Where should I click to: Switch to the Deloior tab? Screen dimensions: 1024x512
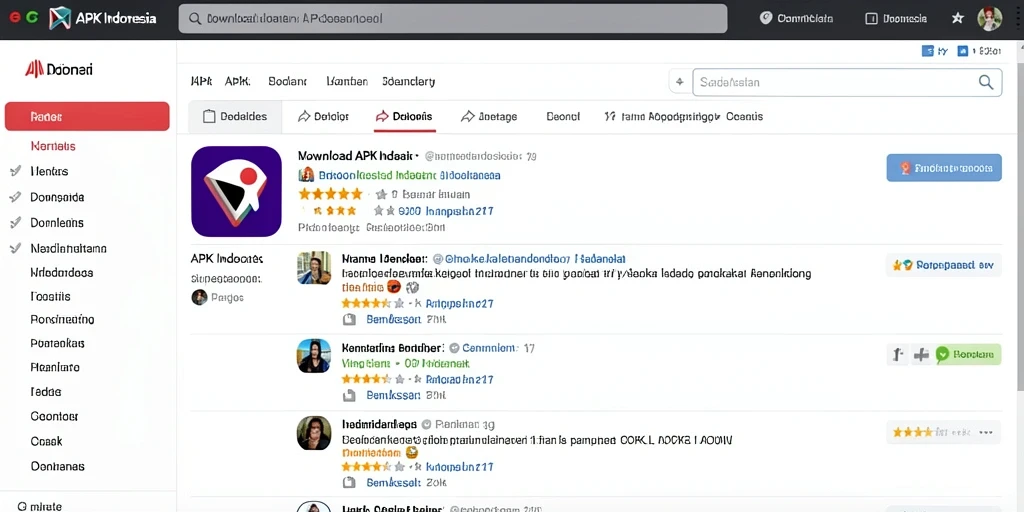[x=323, y=117]
